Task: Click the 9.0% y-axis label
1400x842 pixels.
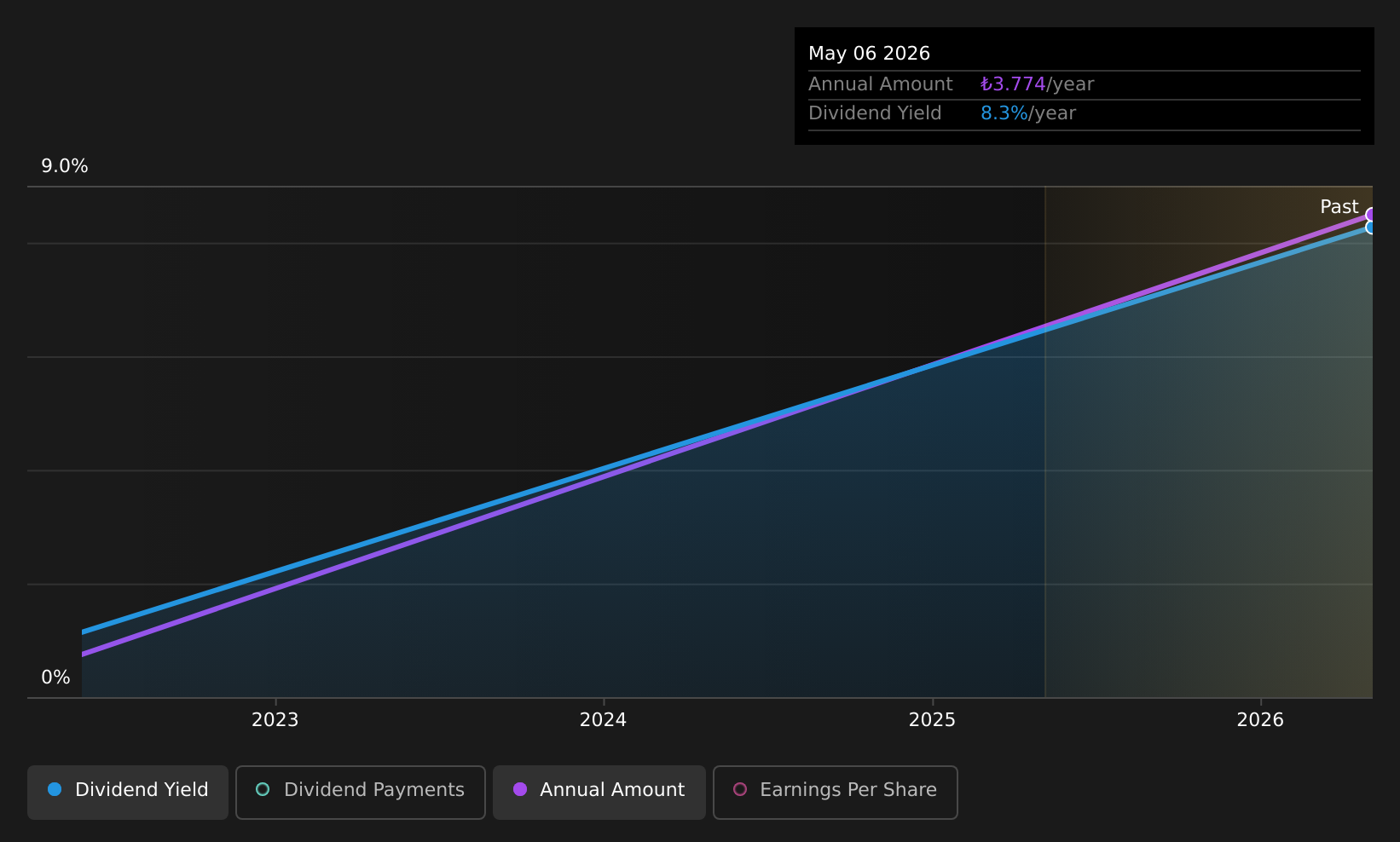Action: pos(65,166)
